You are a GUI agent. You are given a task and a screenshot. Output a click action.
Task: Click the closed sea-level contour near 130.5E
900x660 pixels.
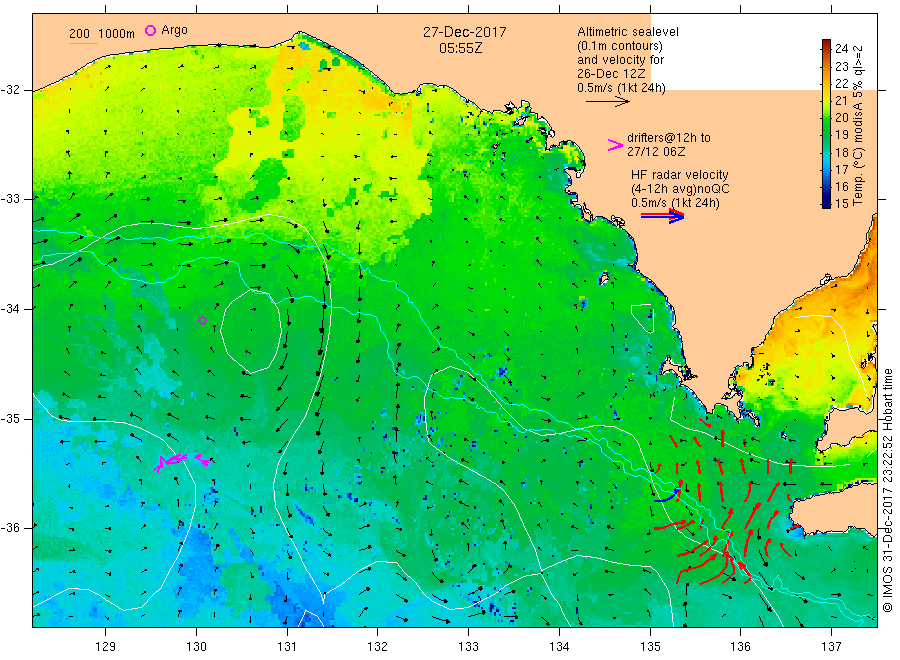pos(251,331)
